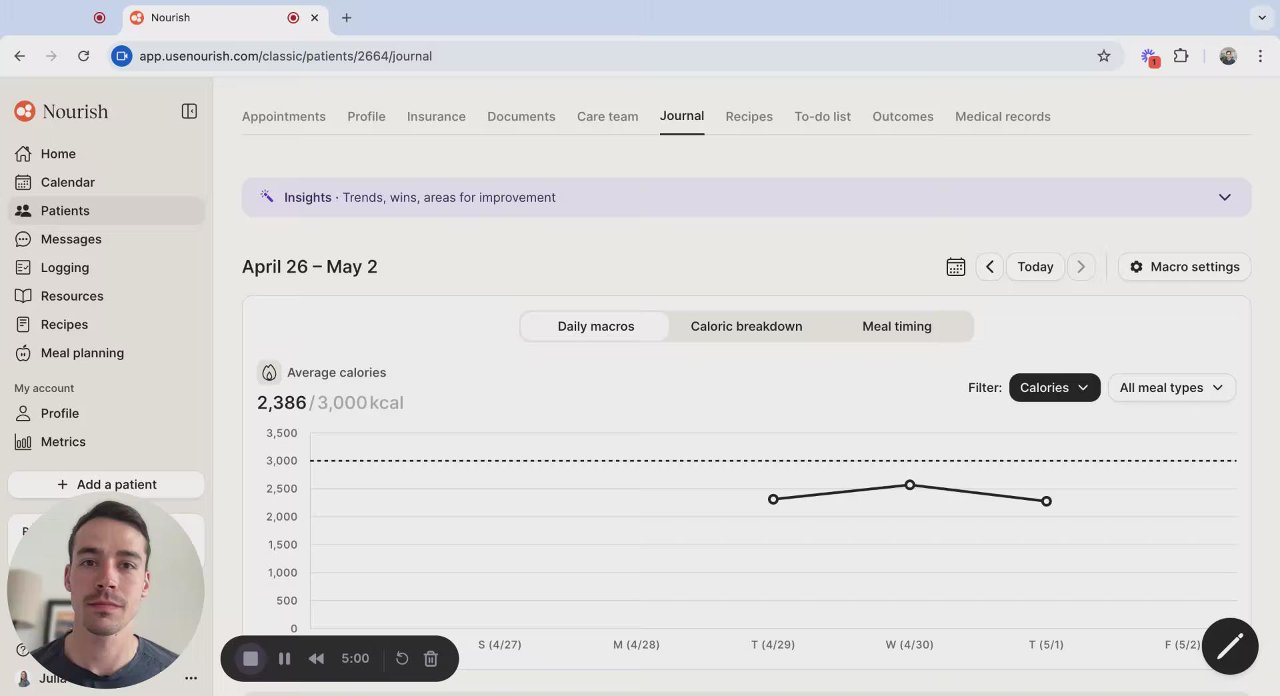
Task: Open the calendar date picker icon
Action: pos(956,267)
